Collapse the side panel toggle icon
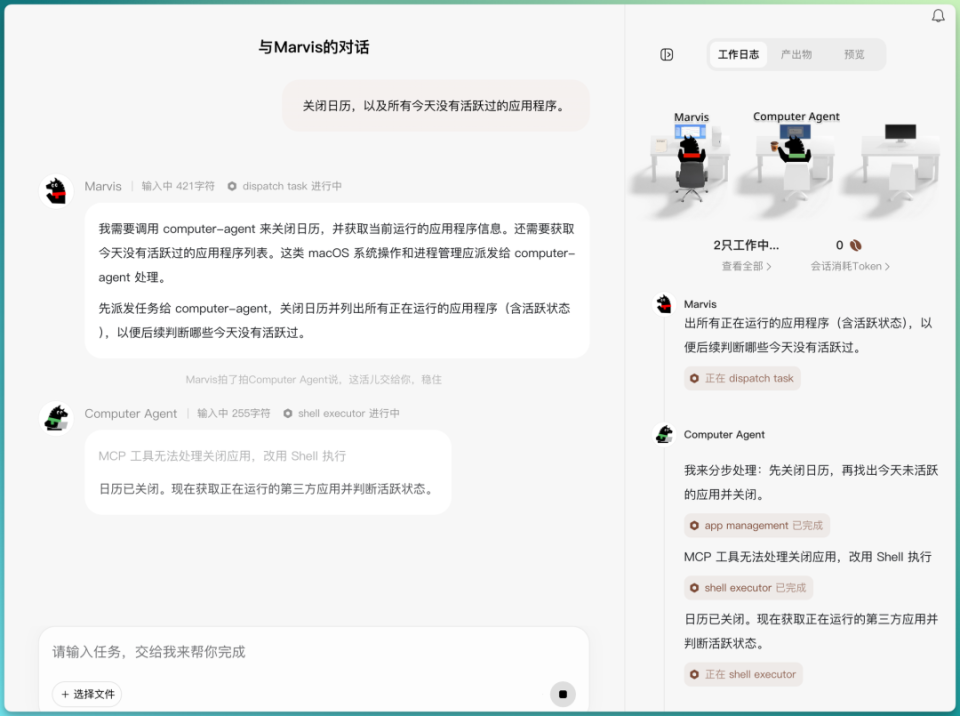Screen dimensions: 960x716 pyautogui.click(x=667, y=55)
